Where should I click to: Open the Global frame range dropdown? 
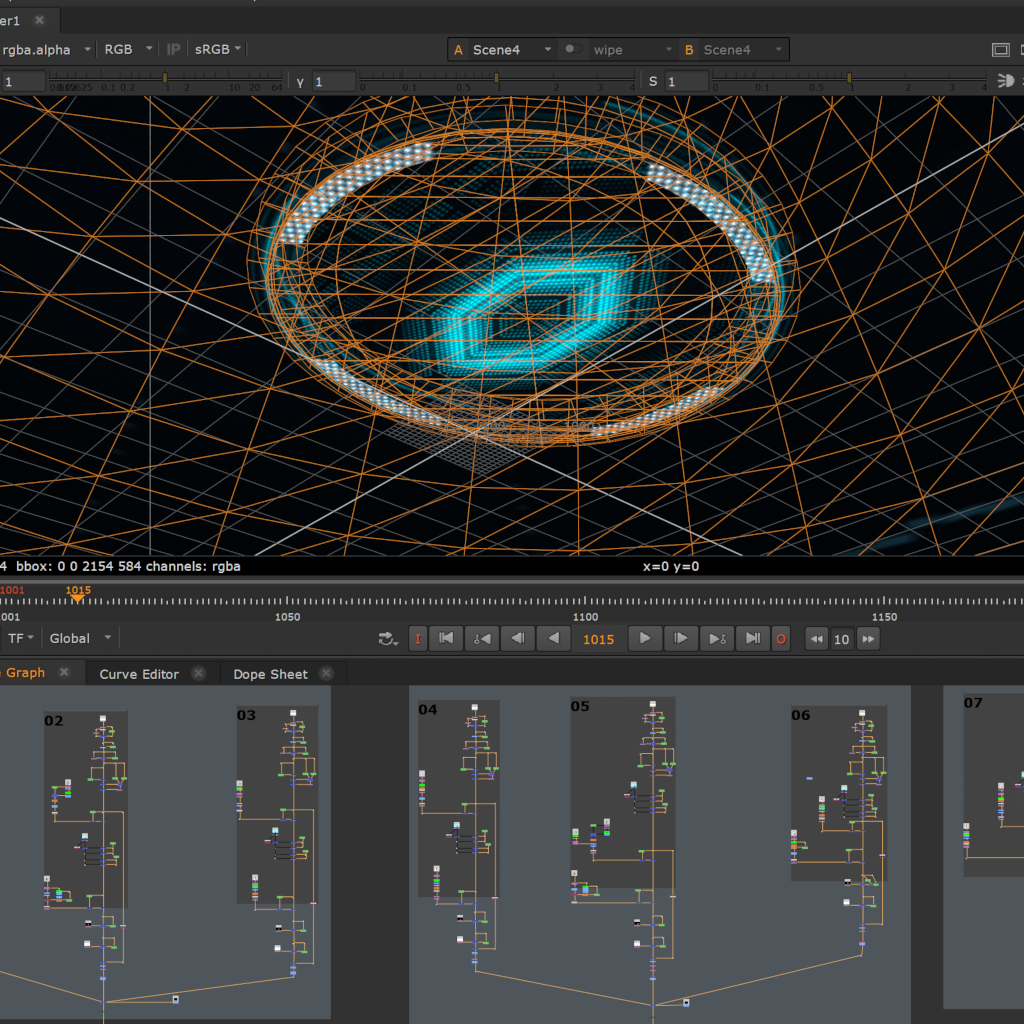click(80, 638)
